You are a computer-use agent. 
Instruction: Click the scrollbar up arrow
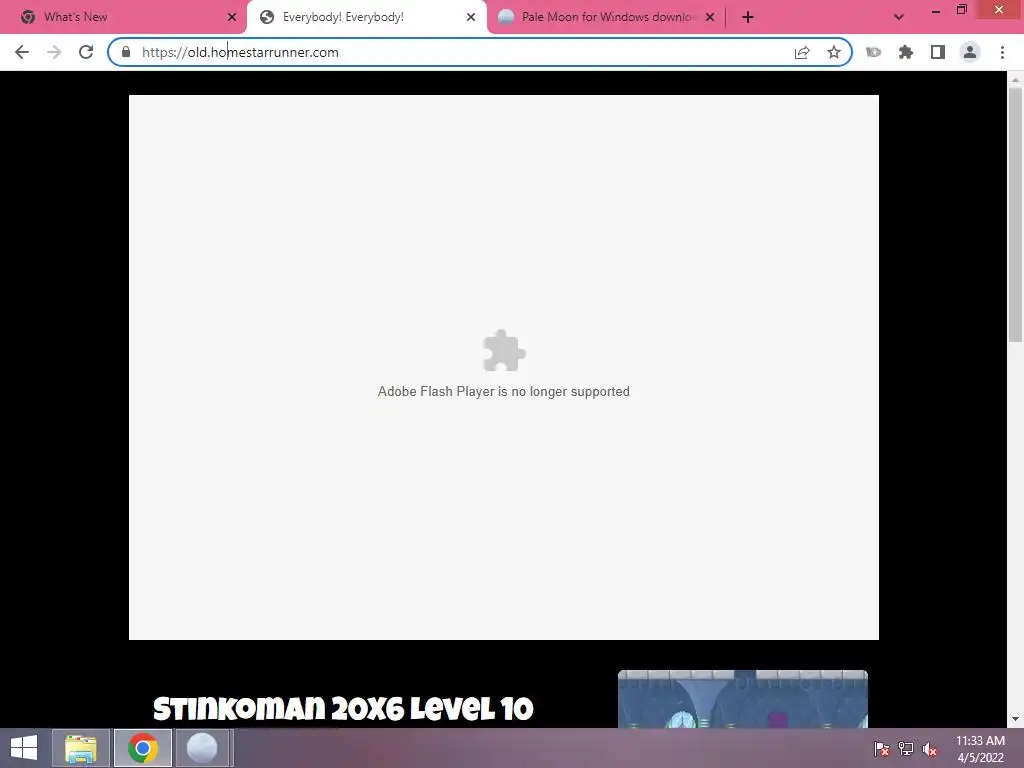tap(1015, 80)
